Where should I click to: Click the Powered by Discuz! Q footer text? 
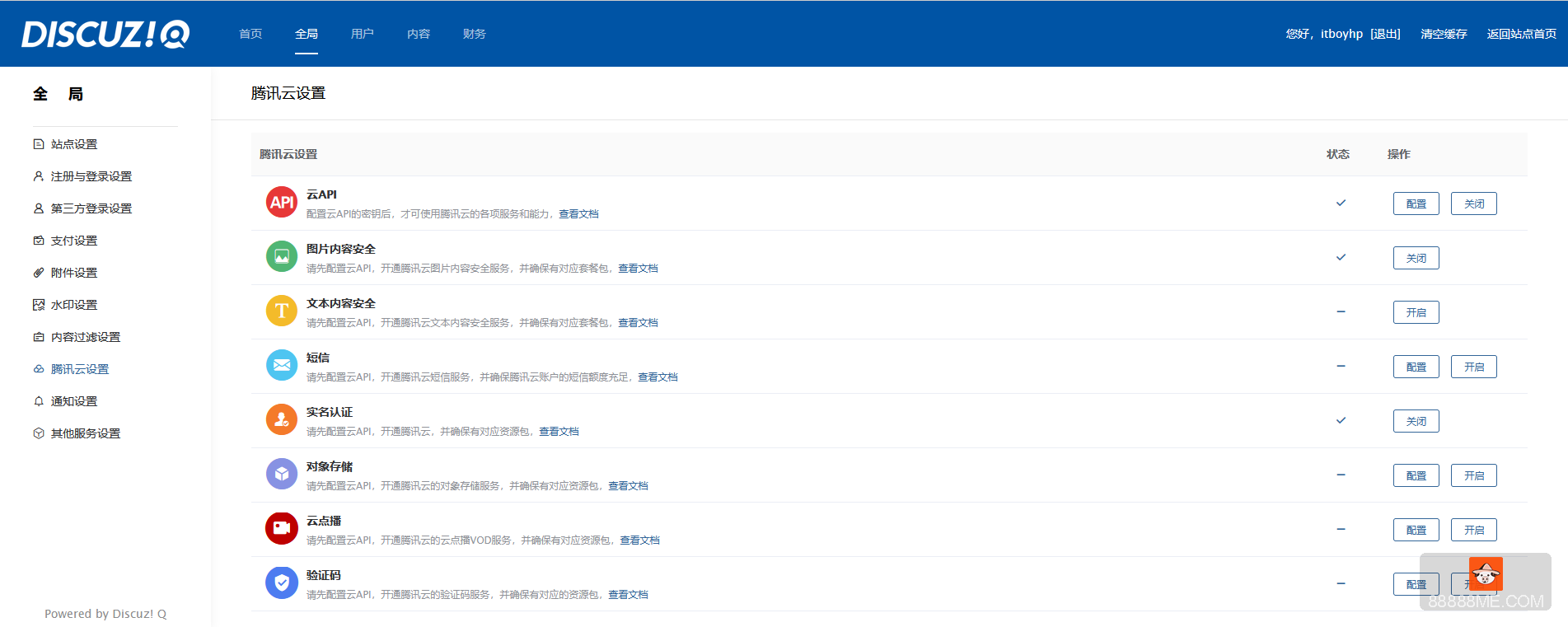coord(105,614)
